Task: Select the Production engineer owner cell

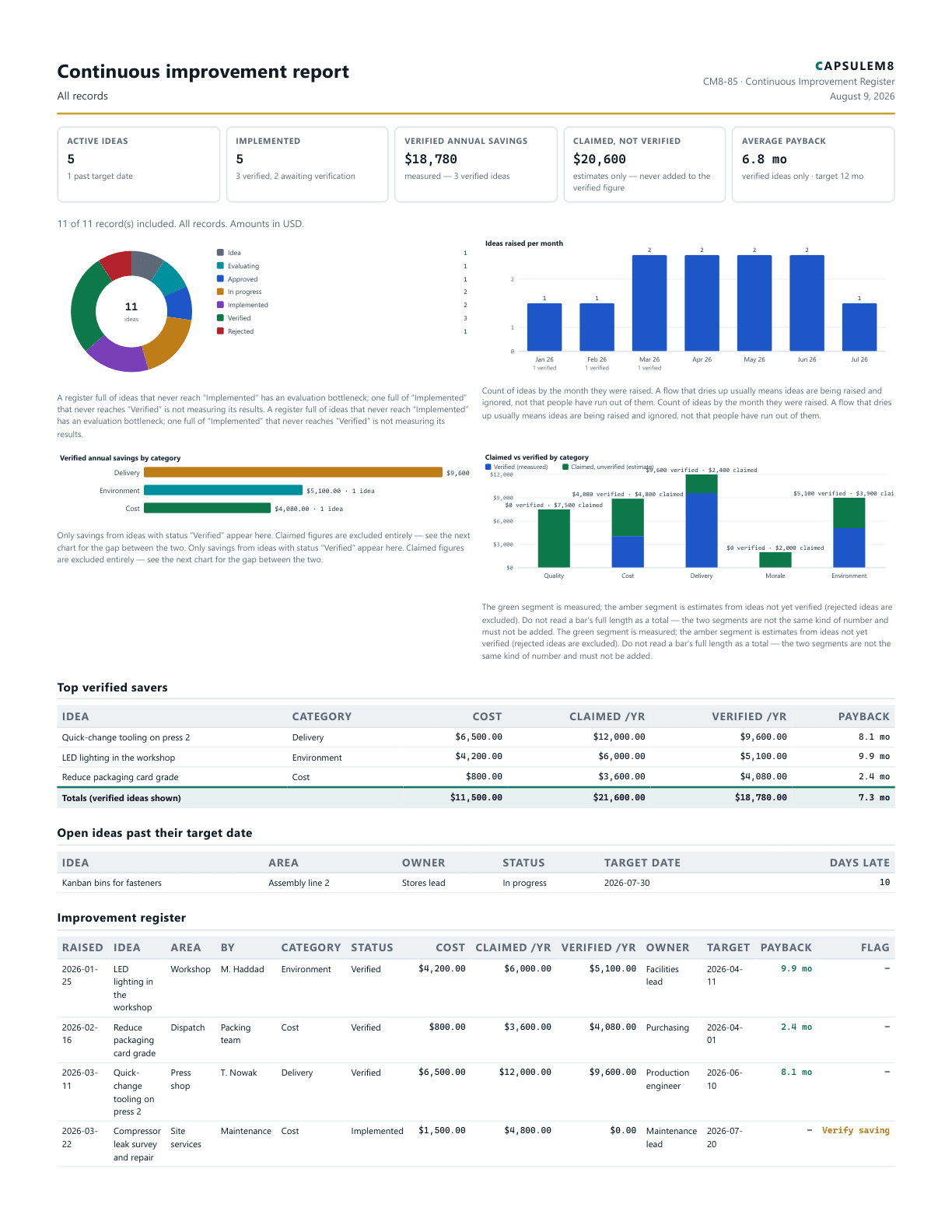Action: 667,1080
